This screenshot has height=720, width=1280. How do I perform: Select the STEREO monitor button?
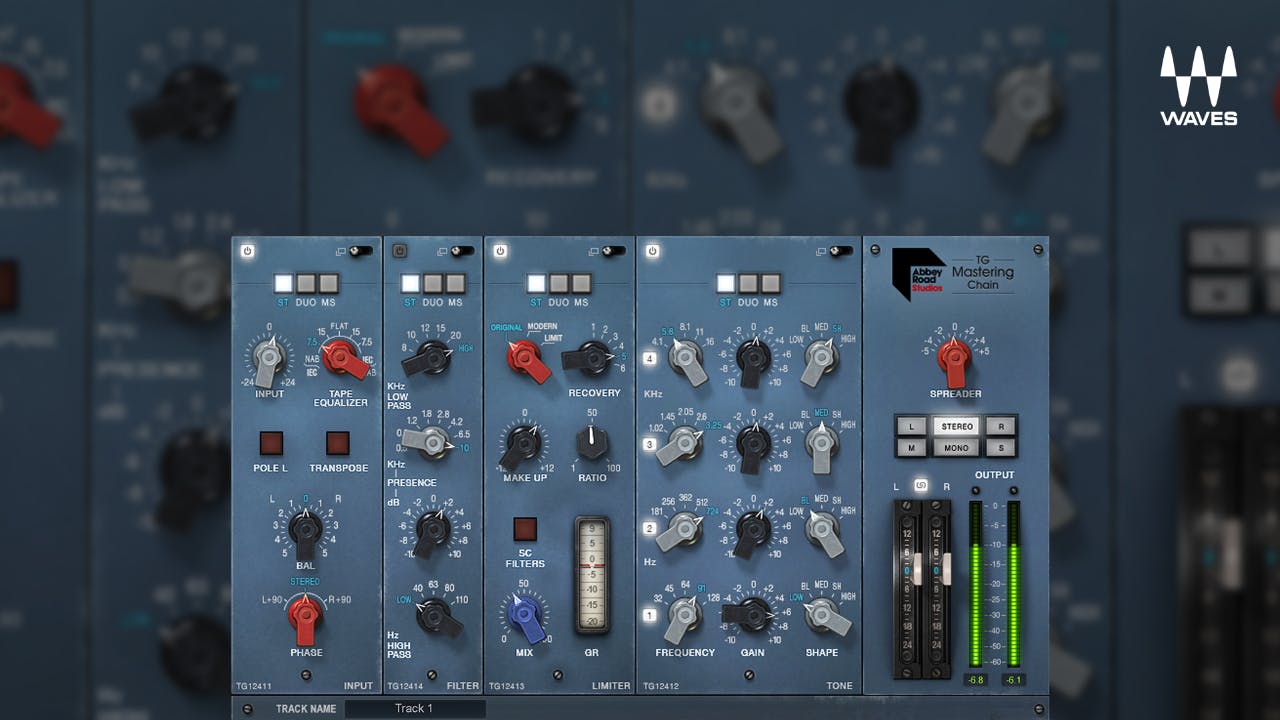click(x=956, y=426)
